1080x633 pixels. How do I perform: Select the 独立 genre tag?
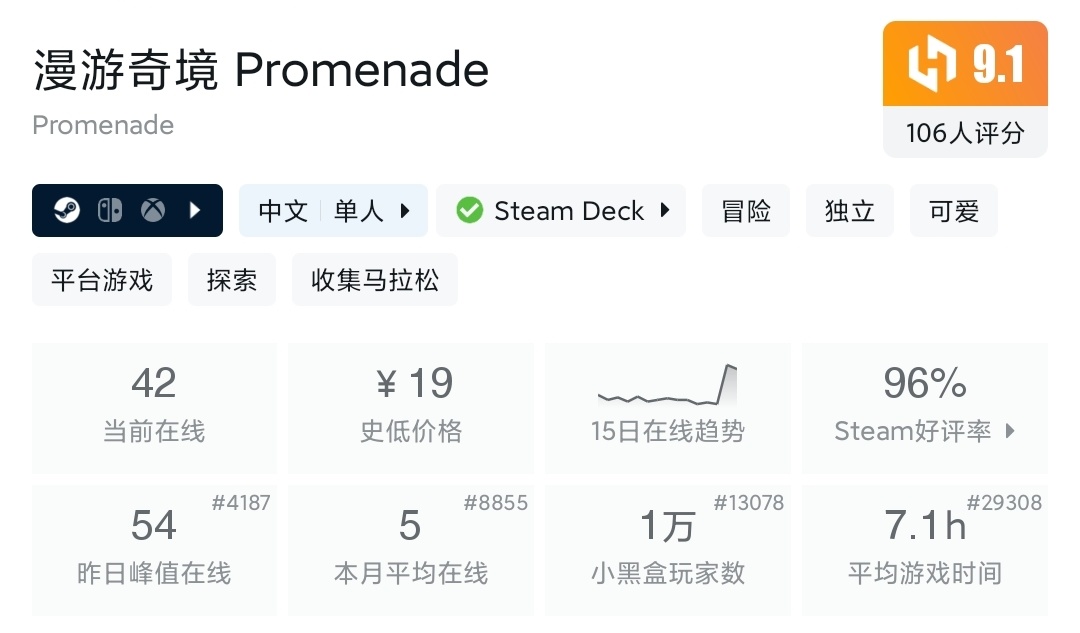850,211
